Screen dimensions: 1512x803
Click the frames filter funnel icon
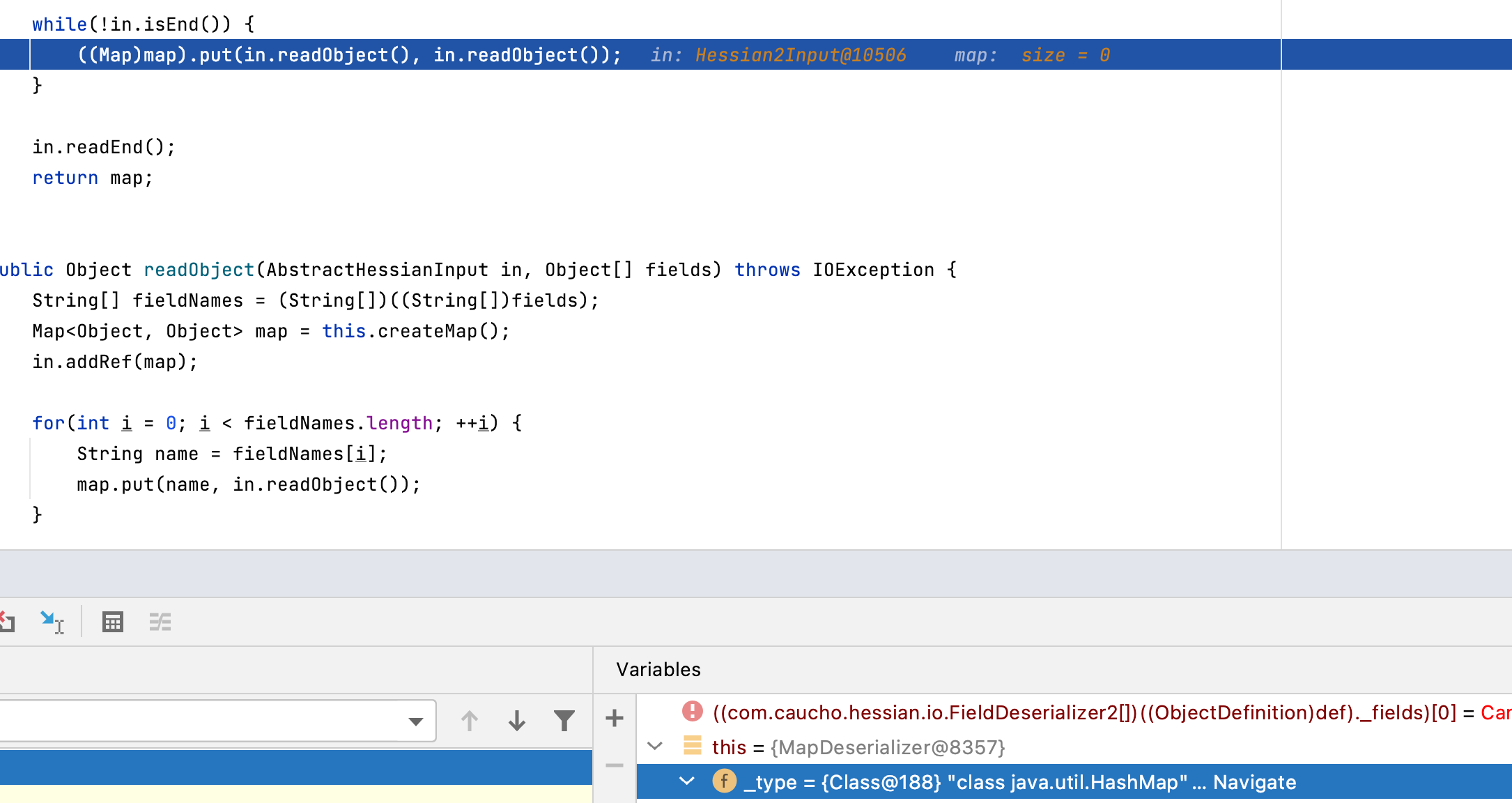pos(564,720)
